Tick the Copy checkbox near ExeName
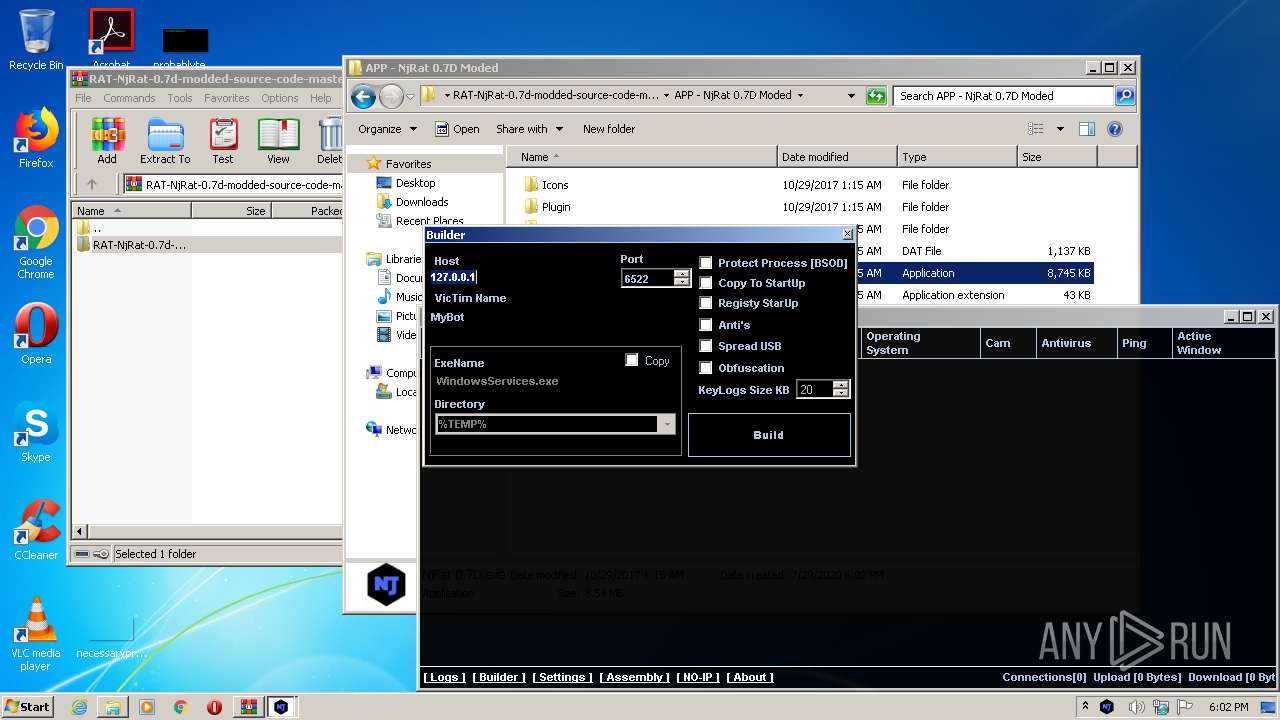 click(632, 360)
